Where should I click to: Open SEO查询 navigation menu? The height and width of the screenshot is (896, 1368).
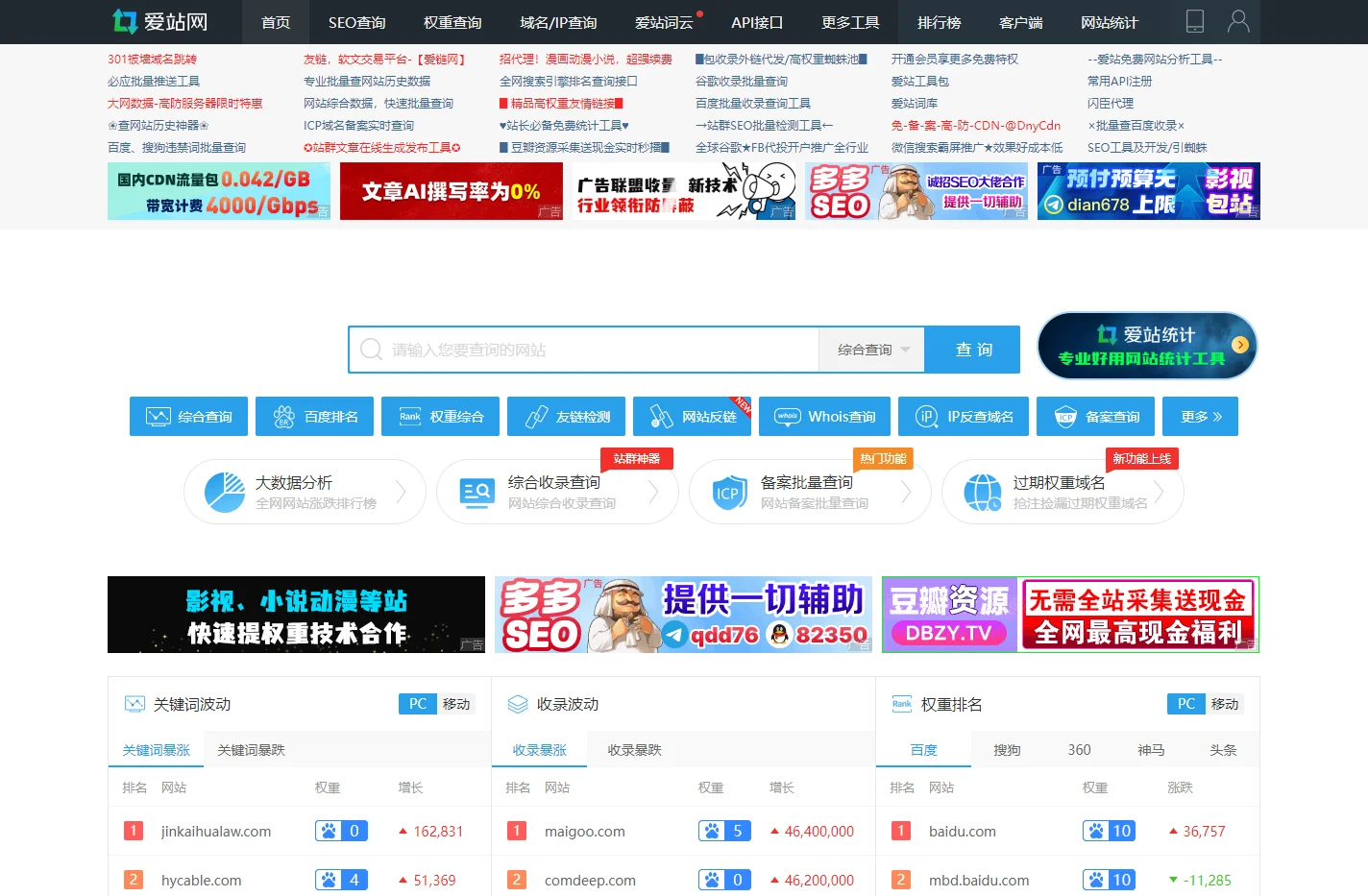(356, 22)
